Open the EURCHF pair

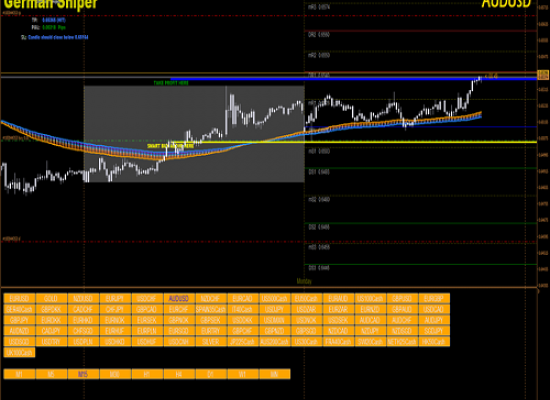tap(179, 309)
